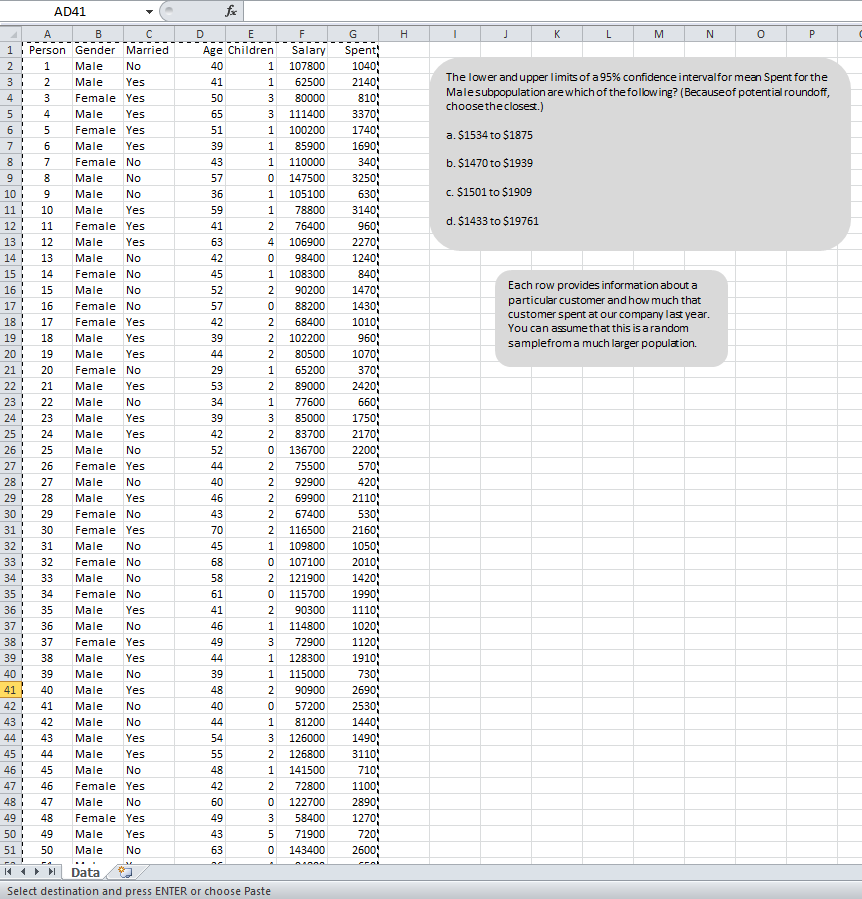Click the 'Age' header cell

coord(200,50)
